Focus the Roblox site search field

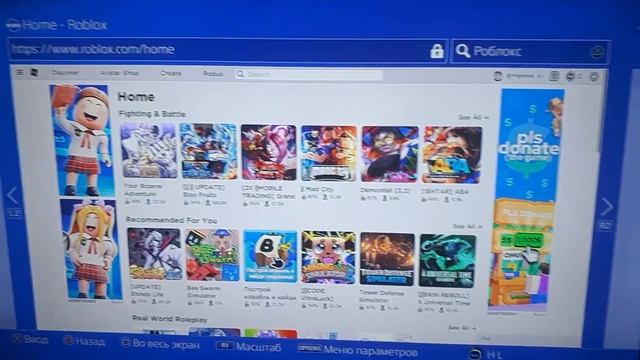309,74
